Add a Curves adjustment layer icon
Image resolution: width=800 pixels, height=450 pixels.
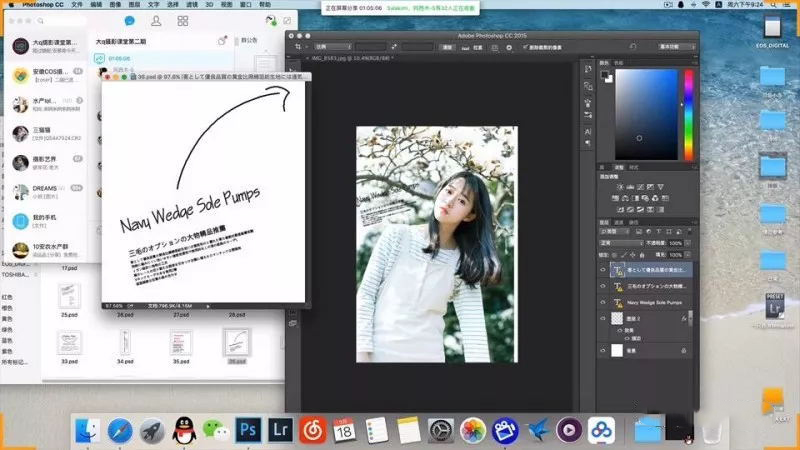tap(640, 187)
